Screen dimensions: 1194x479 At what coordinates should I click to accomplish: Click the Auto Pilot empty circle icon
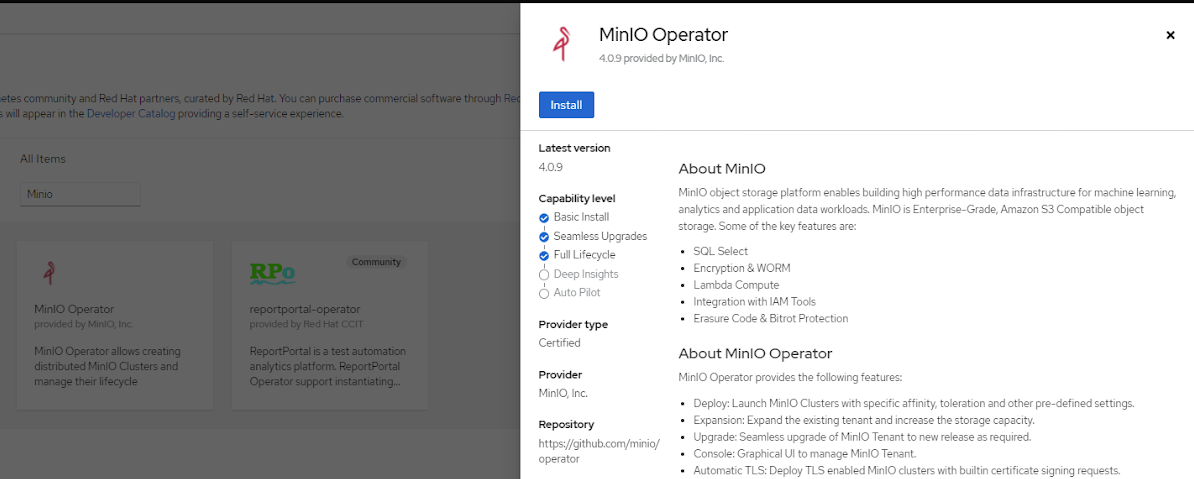(544, 293)
